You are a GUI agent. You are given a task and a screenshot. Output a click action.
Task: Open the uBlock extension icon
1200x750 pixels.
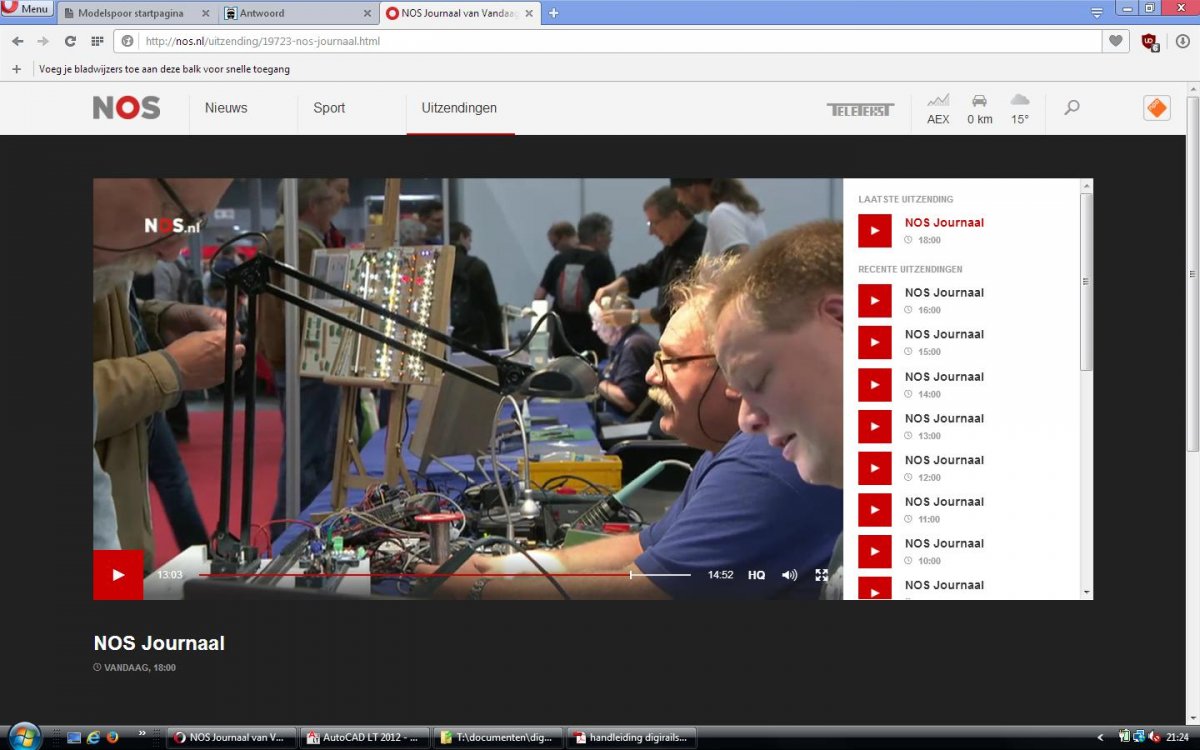[x=1150, y=41]
